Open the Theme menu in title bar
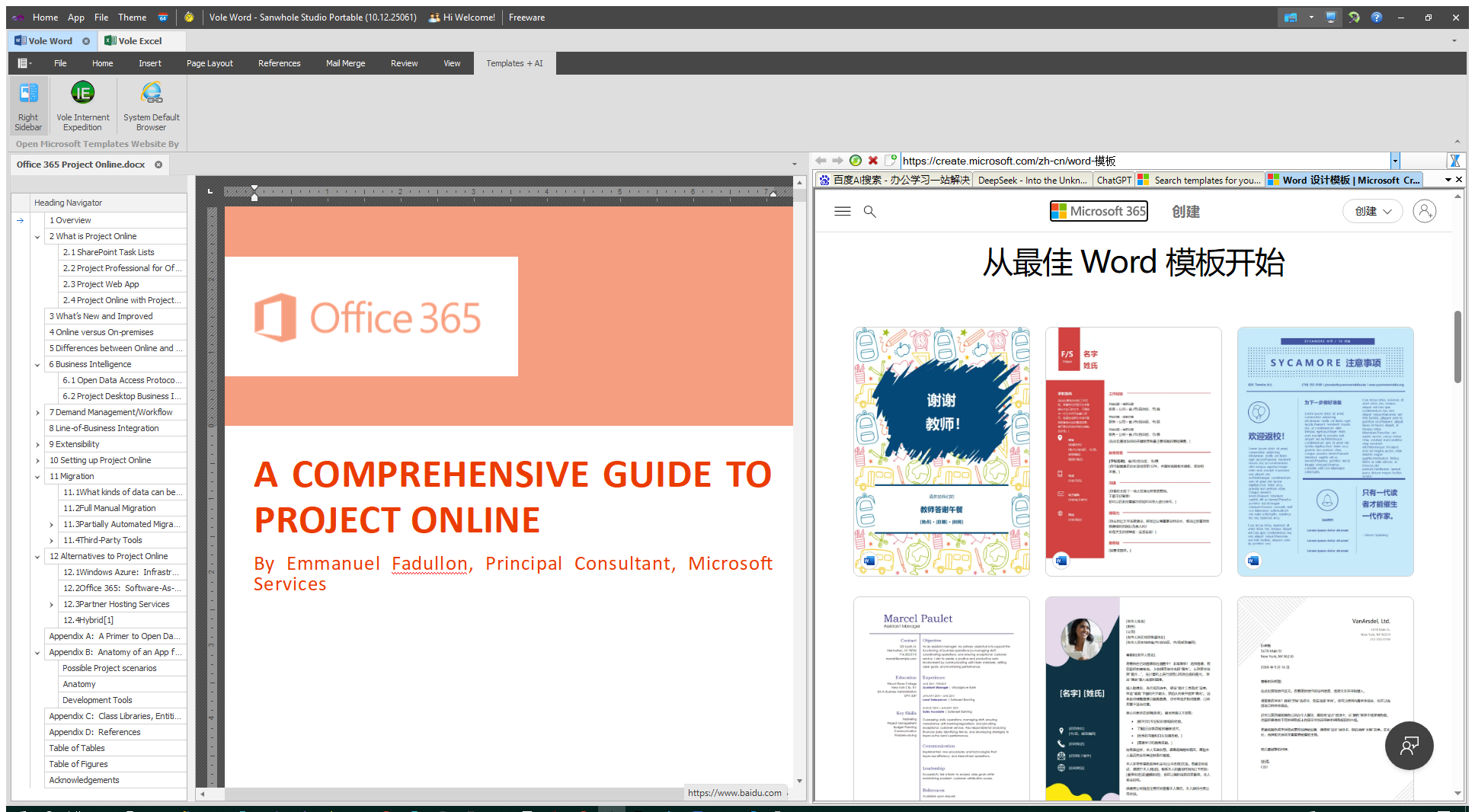The width and height of the screenshot is (1475, 812). (132, 17)
